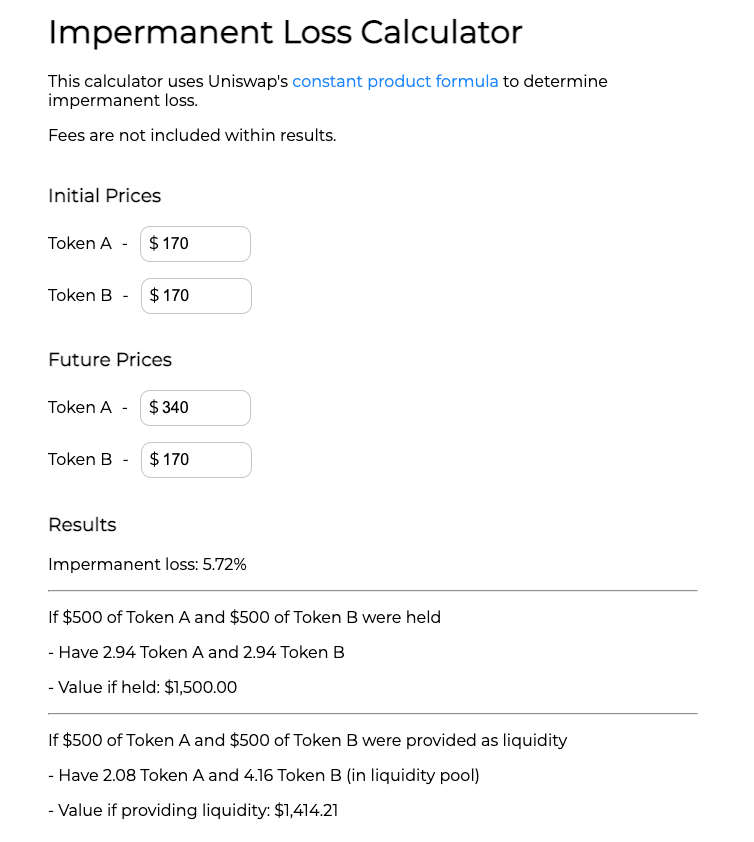Click the Future Prices section heading
Screen dimensions: 754x842
pos(110,360)
